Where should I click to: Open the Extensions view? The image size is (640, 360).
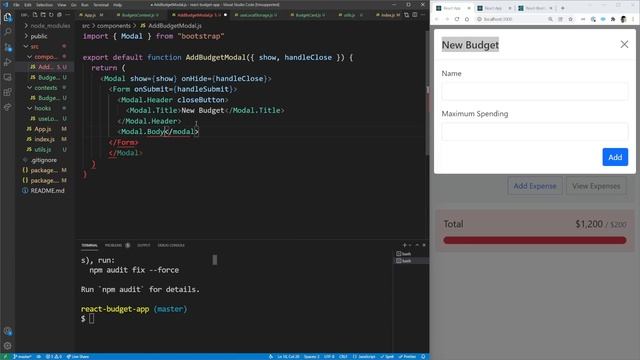tap(7, 92)
